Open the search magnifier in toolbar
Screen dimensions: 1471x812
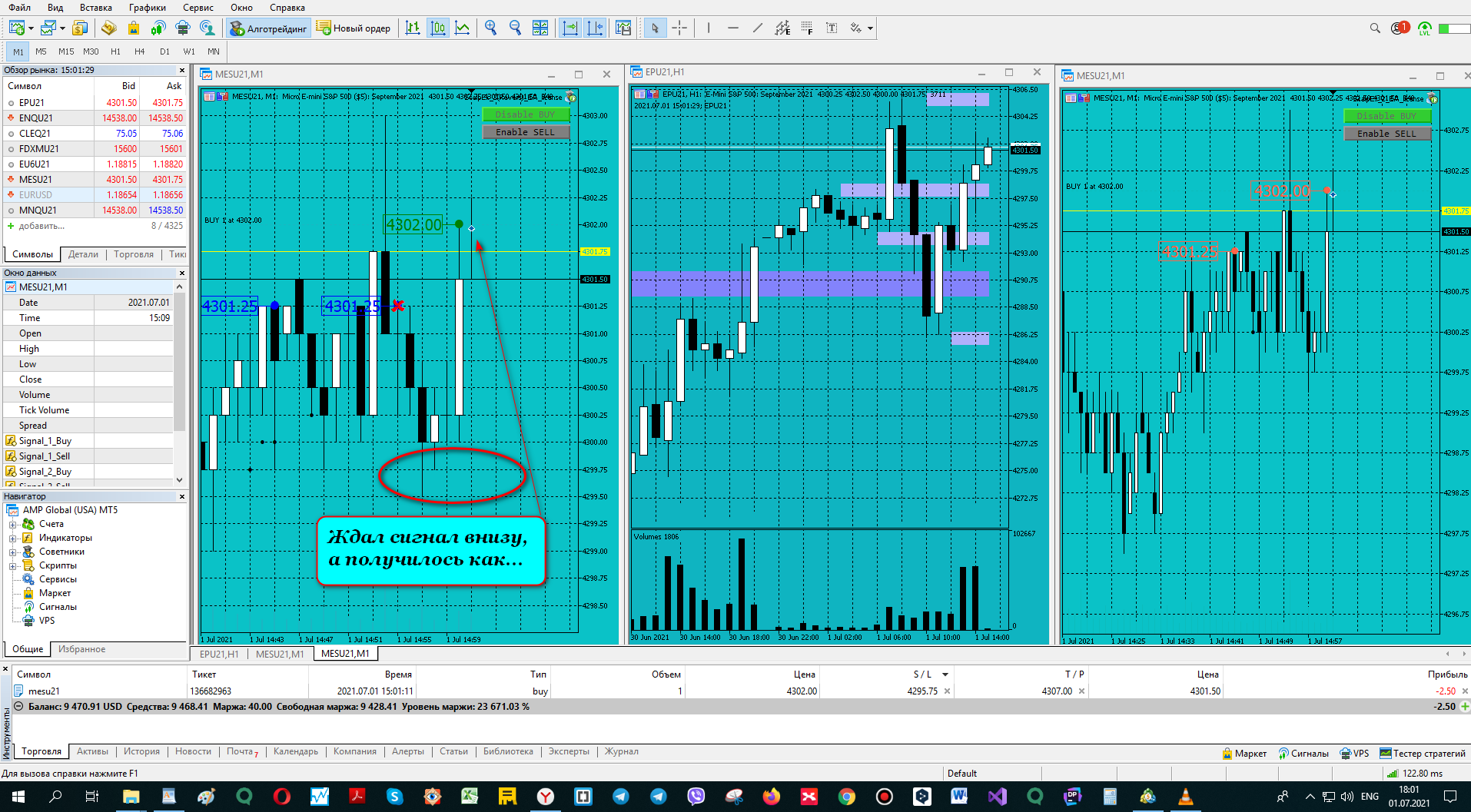[1375, 28]
